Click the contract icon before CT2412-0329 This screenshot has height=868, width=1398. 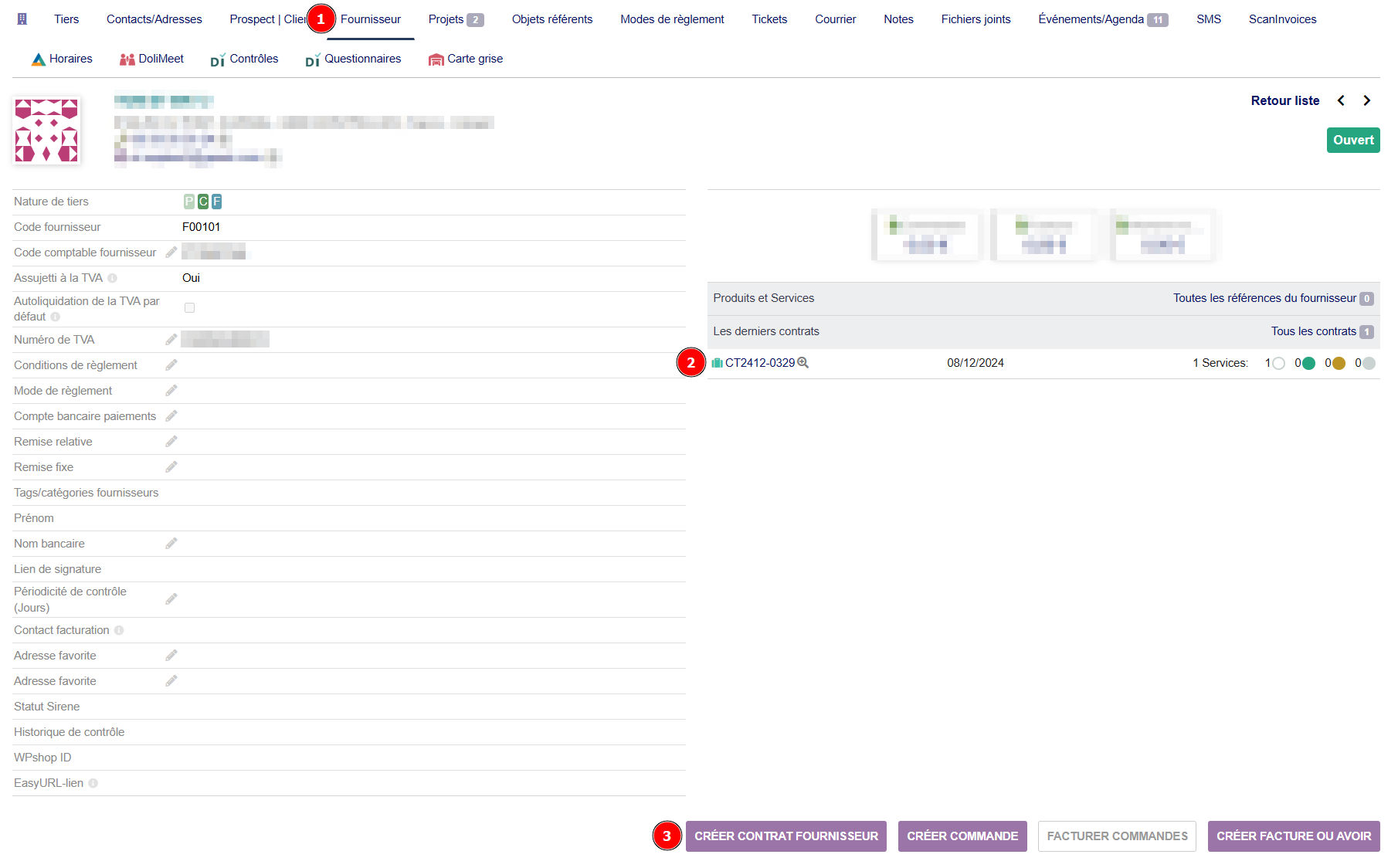718,363
